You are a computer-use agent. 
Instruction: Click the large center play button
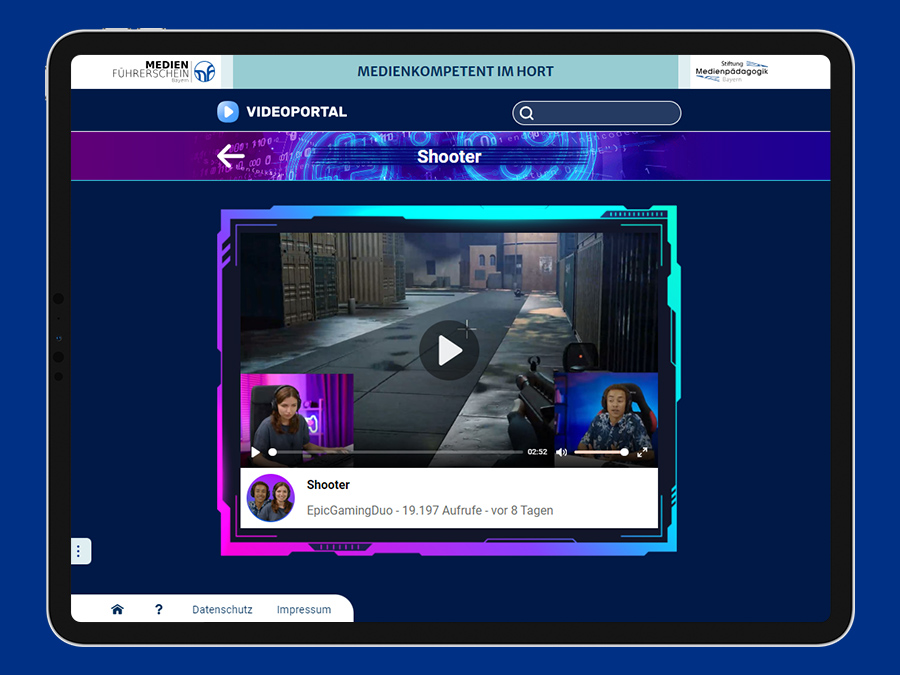449,350
